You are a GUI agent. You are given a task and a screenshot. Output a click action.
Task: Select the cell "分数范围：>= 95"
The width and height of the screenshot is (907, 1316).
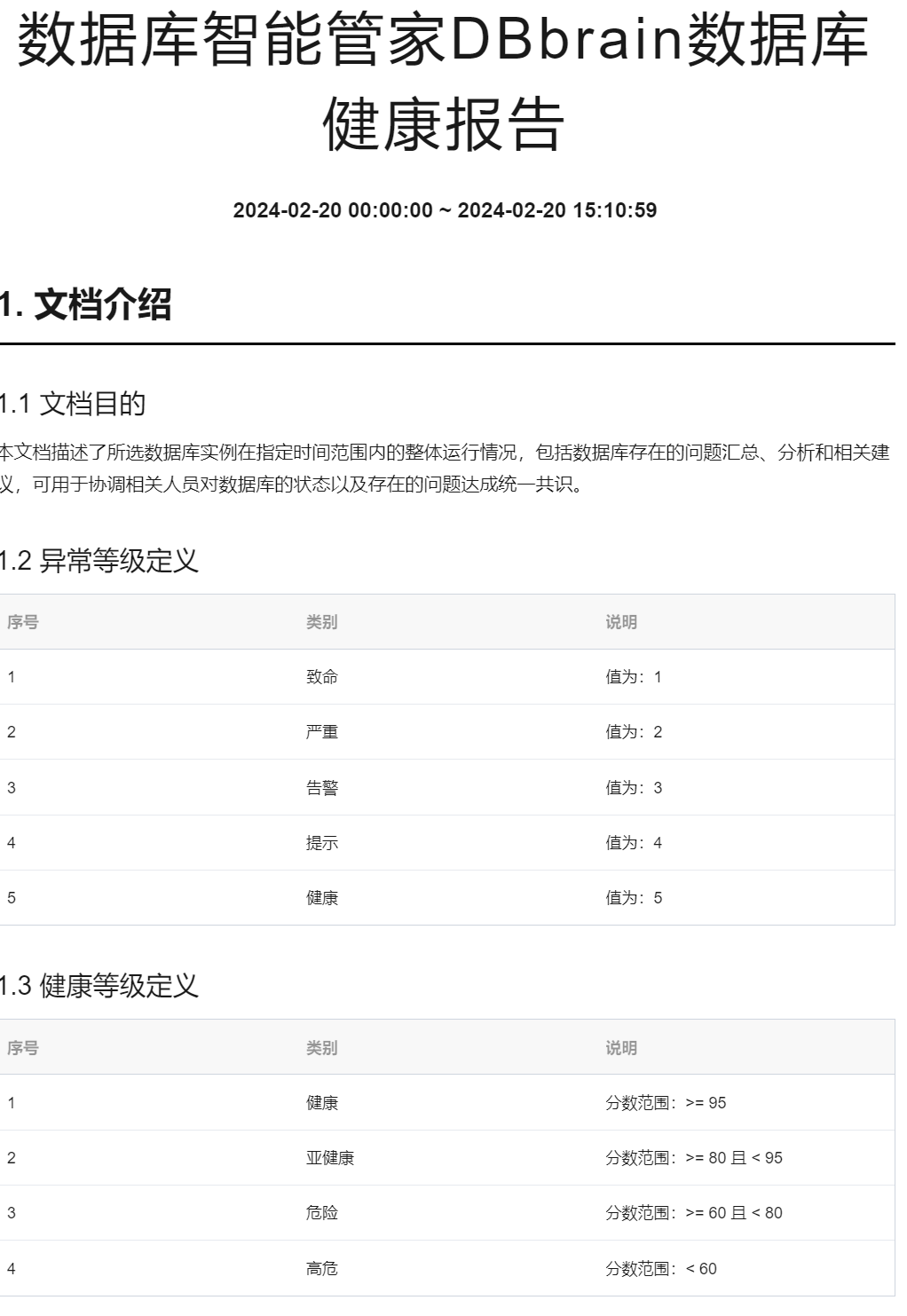tap(666, 1103)
